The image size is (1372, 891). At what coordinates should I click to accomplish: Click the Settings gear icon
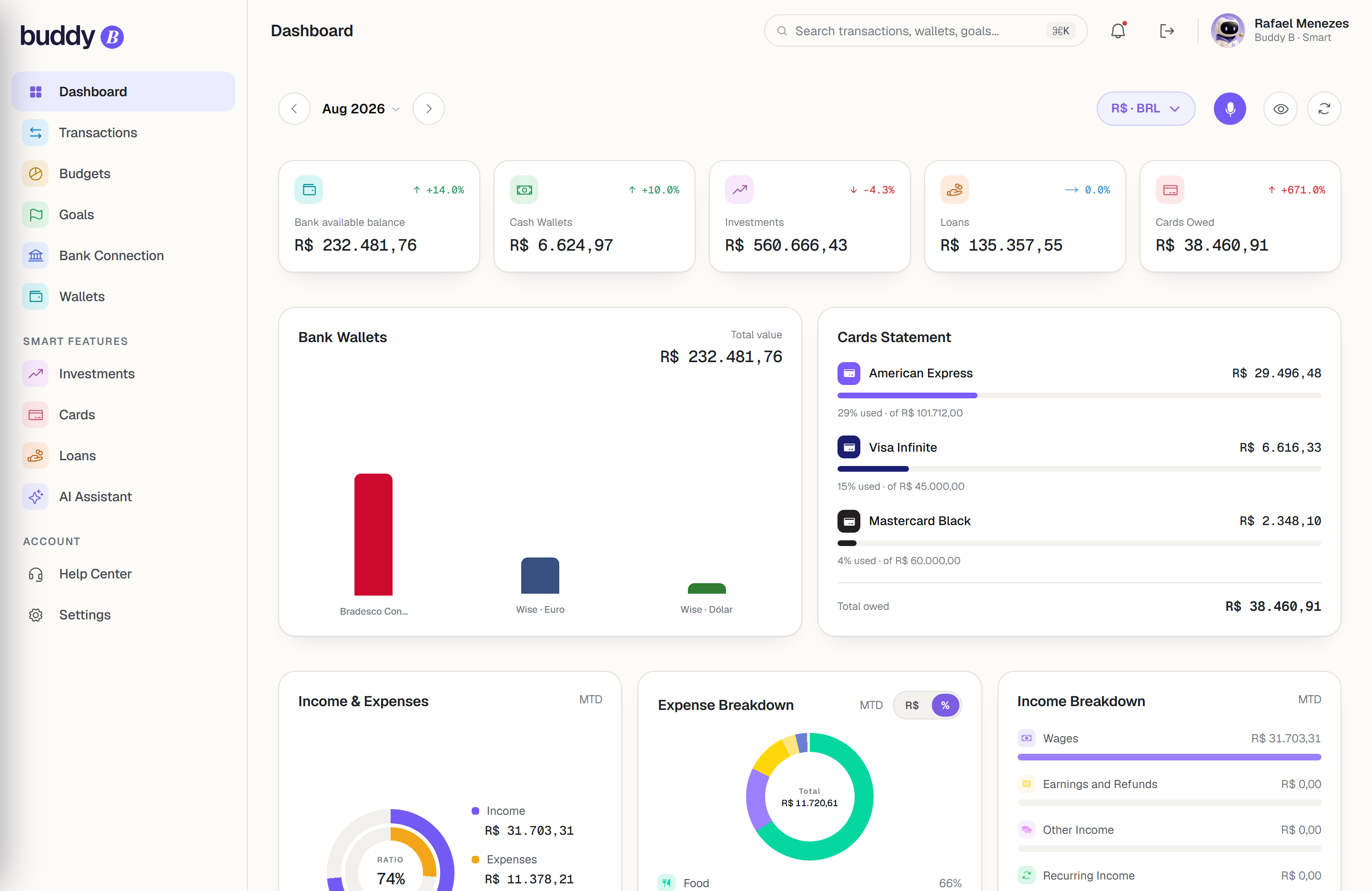(x=36, y=615)
